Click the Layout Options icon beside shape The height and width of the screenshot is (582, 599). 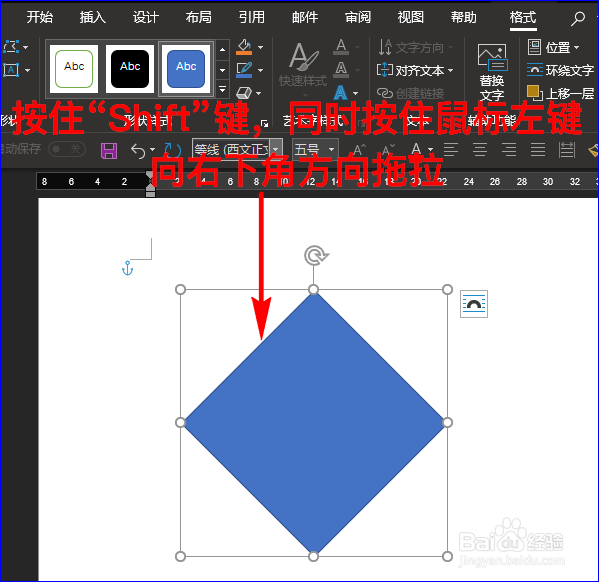pyautogui.click(x=474, y=304)
